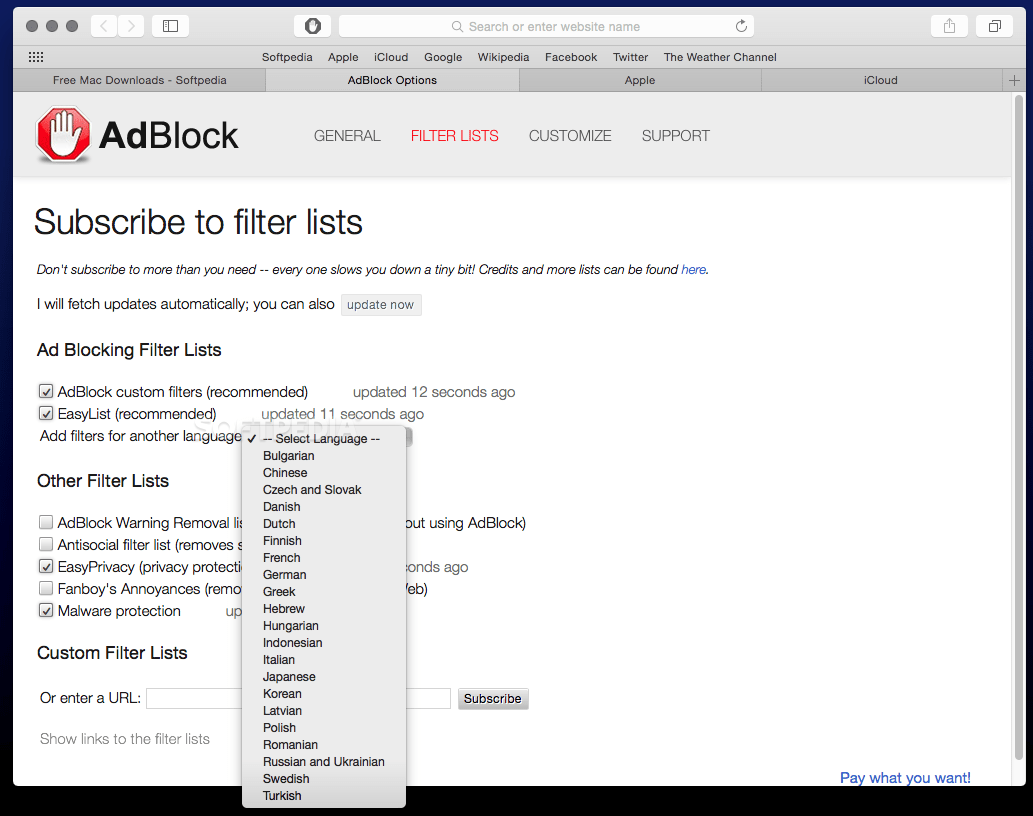The width and height of the screenshot is (1033, 816).
Task: Open the CUSTOMIZE options tab
Action: click(x=570, y=136)
